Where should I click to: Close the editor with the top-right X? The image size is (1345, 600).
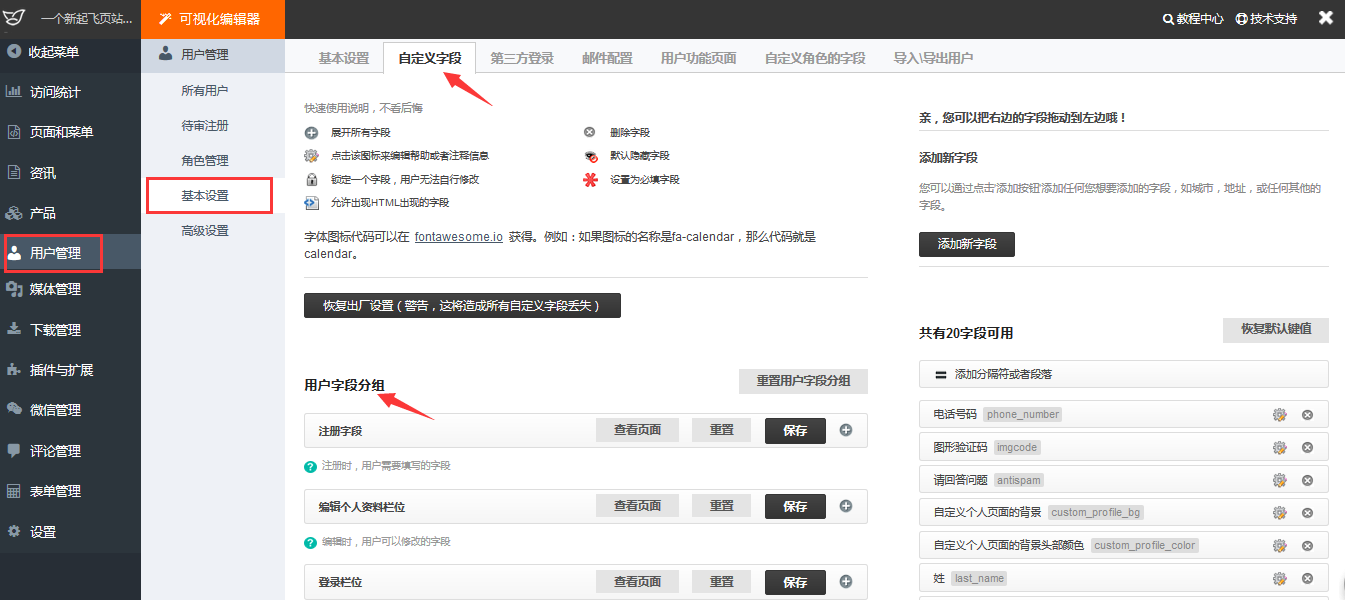pyautogui.click(x=1325, y=18)
